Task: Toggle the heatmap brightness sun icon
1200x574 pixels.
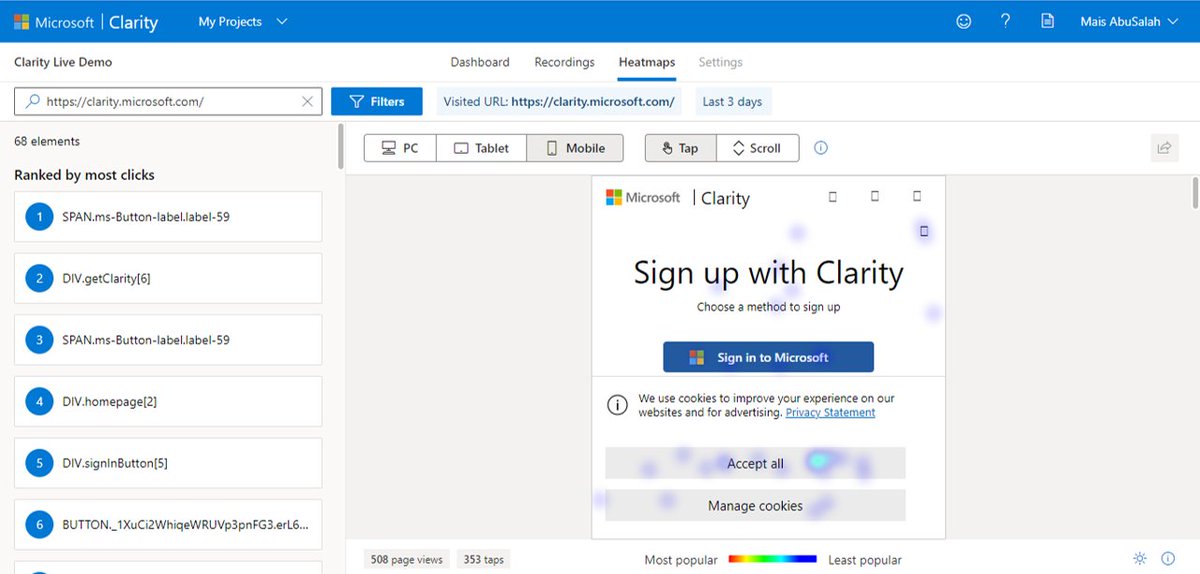Action: 1140,558
